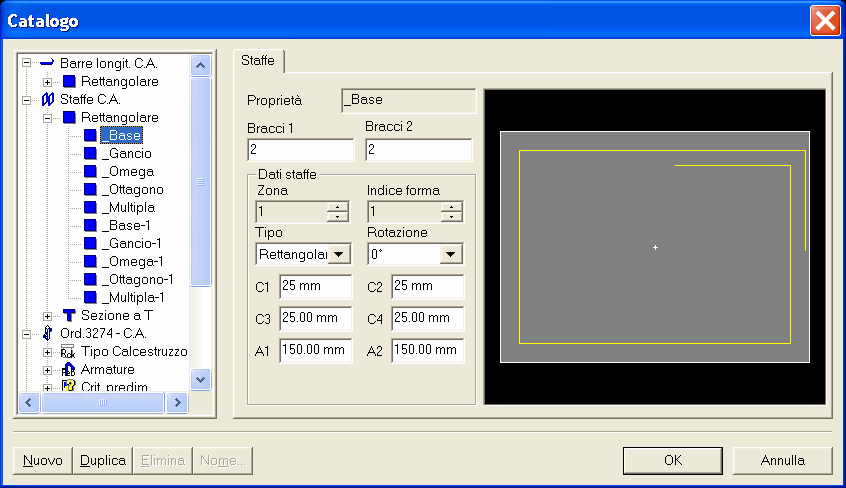
Task: Click the tree scroll down arrow
Action: pyautogui.click(x=200, y=379)
